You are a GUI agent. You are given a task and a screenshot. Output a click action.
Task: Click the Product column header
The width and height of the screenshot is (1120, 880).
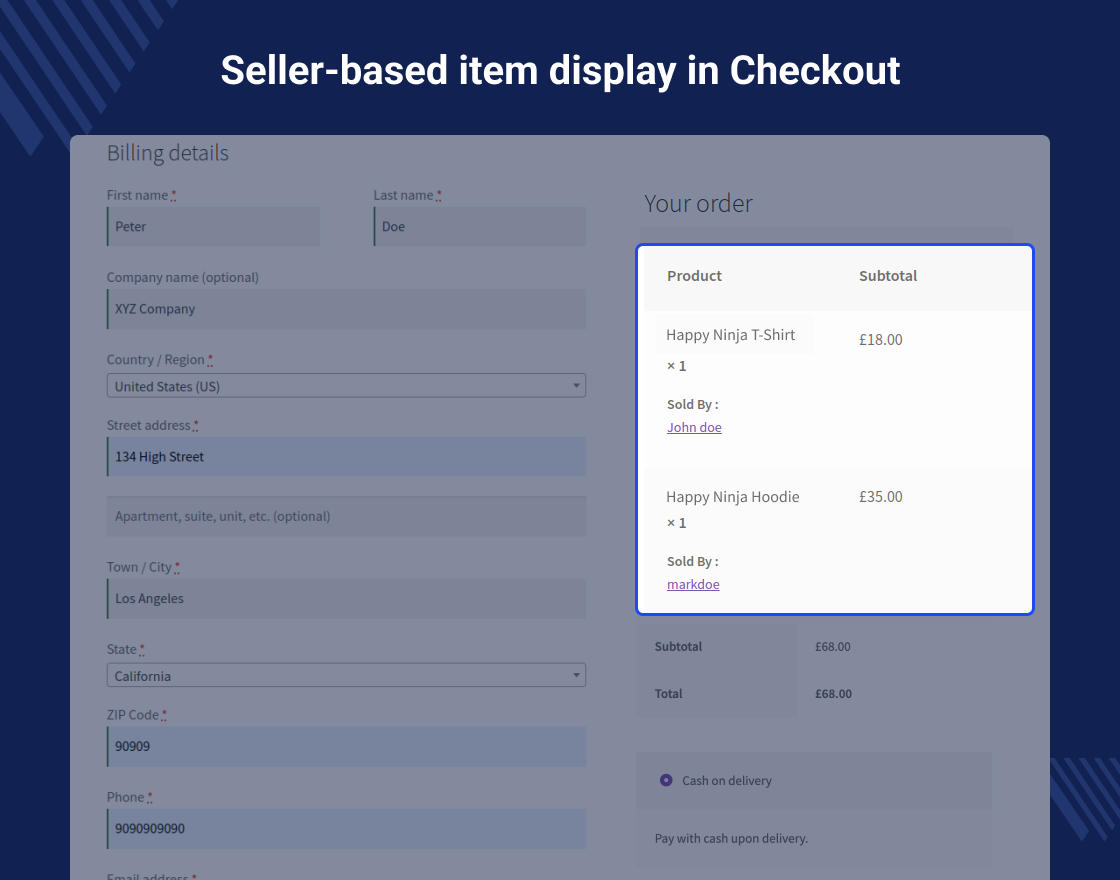click(694, 275)
